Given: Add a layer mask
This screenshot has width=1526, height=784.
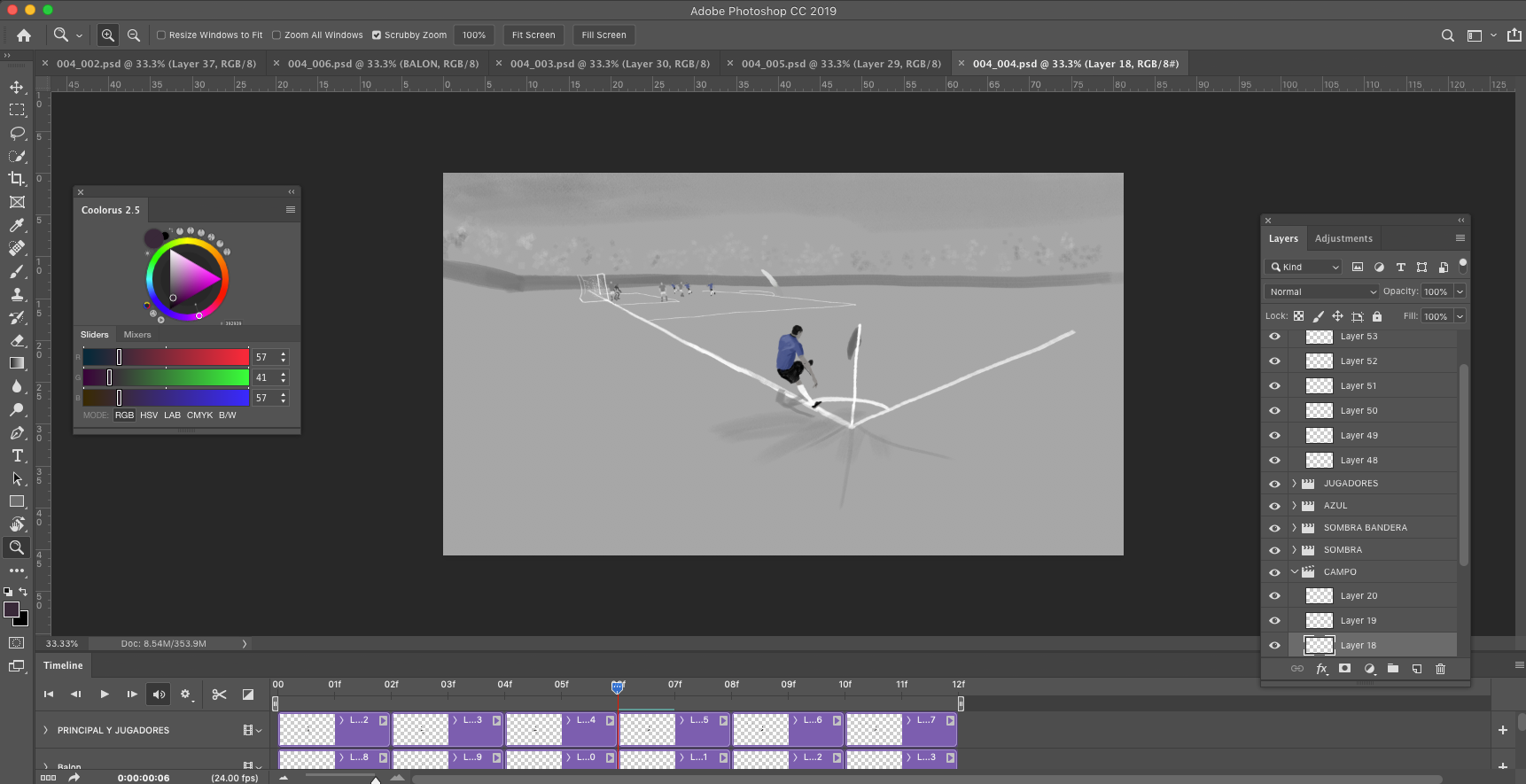Looking at the screenshot, I should (1344, 669).
